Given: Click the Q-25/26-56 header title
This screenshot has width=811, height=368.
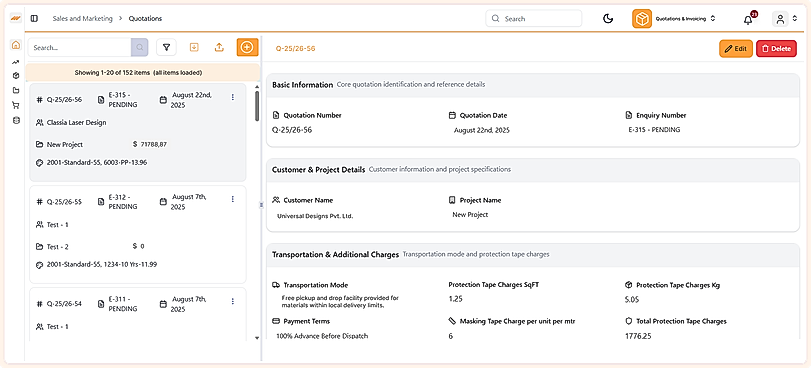Looking at the screenshot, I should pyautogui.click(x=295, y=49).
